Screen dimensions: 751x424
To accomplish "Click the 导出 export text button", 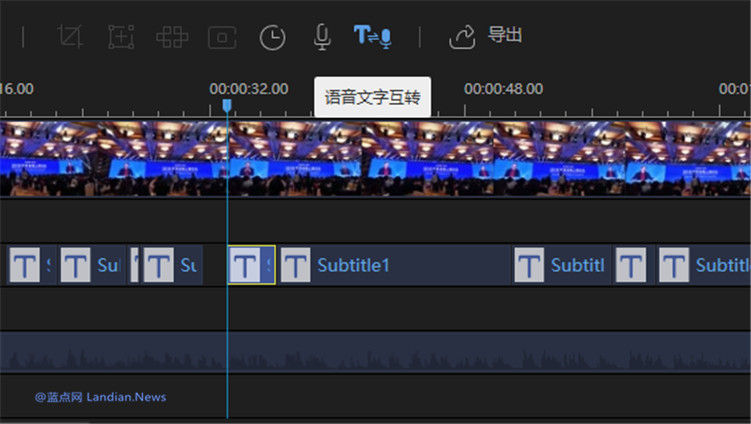I will (x=505, y=36).
